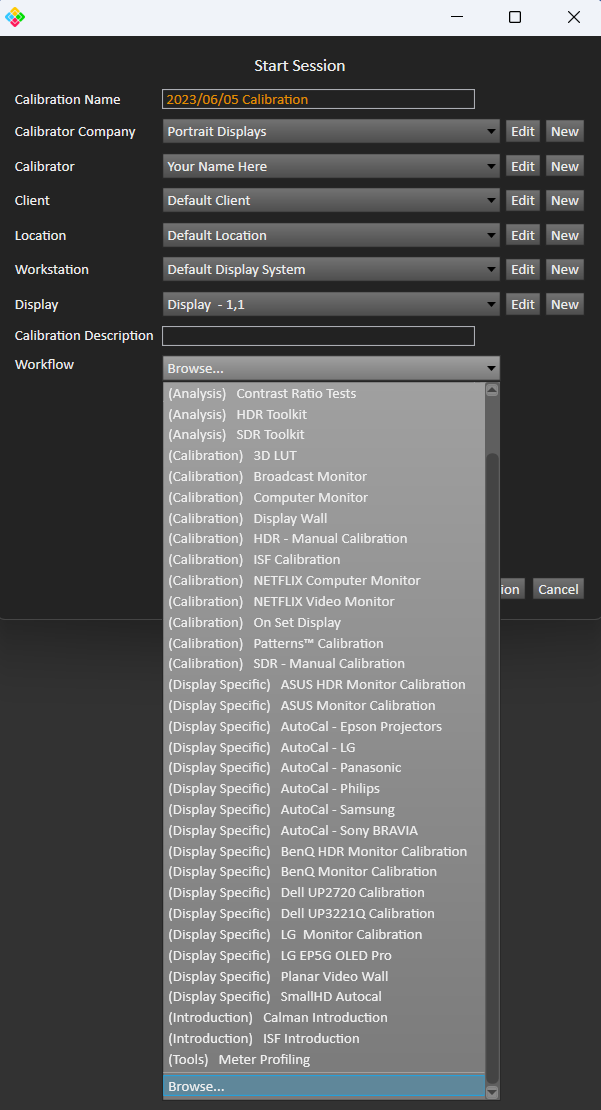Select HDR - Manual Calibration workflow

coord(324,539)
